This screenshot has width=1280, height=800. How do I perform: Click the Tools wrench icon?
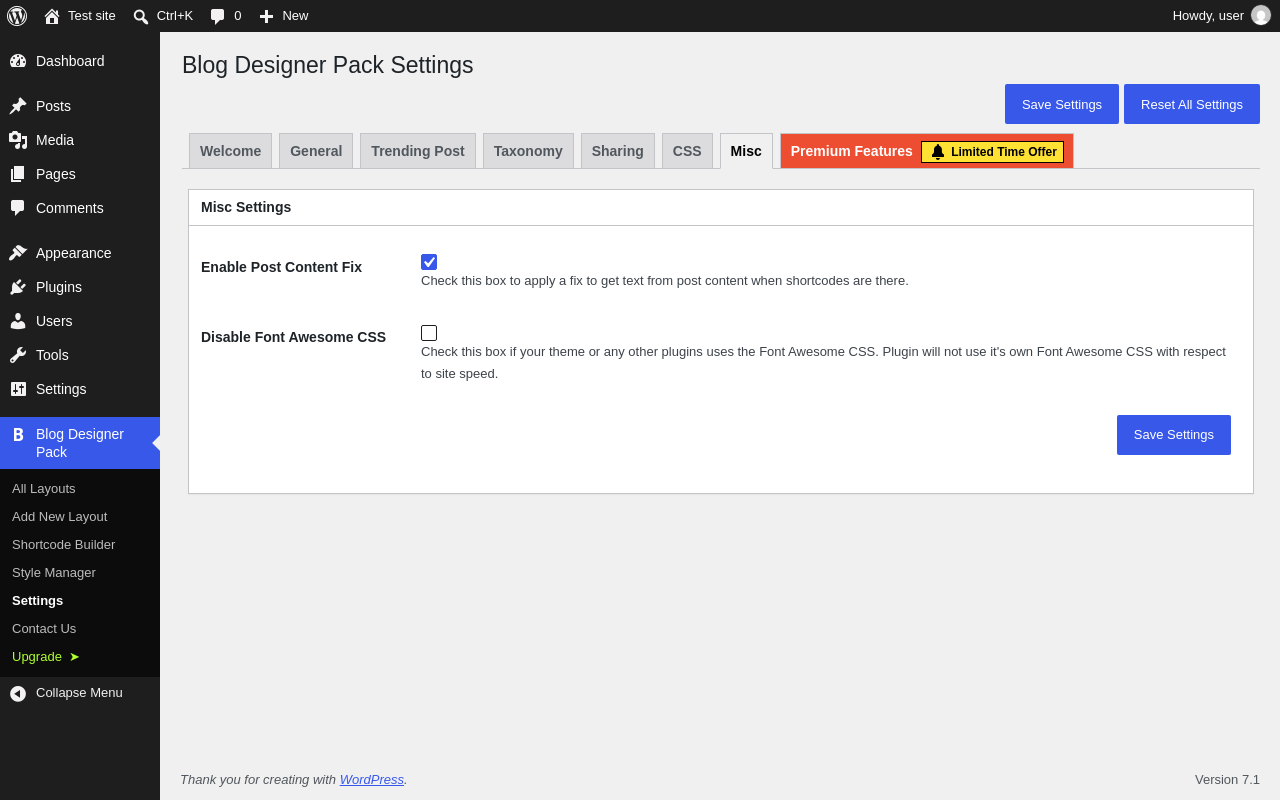coord(18,355)
